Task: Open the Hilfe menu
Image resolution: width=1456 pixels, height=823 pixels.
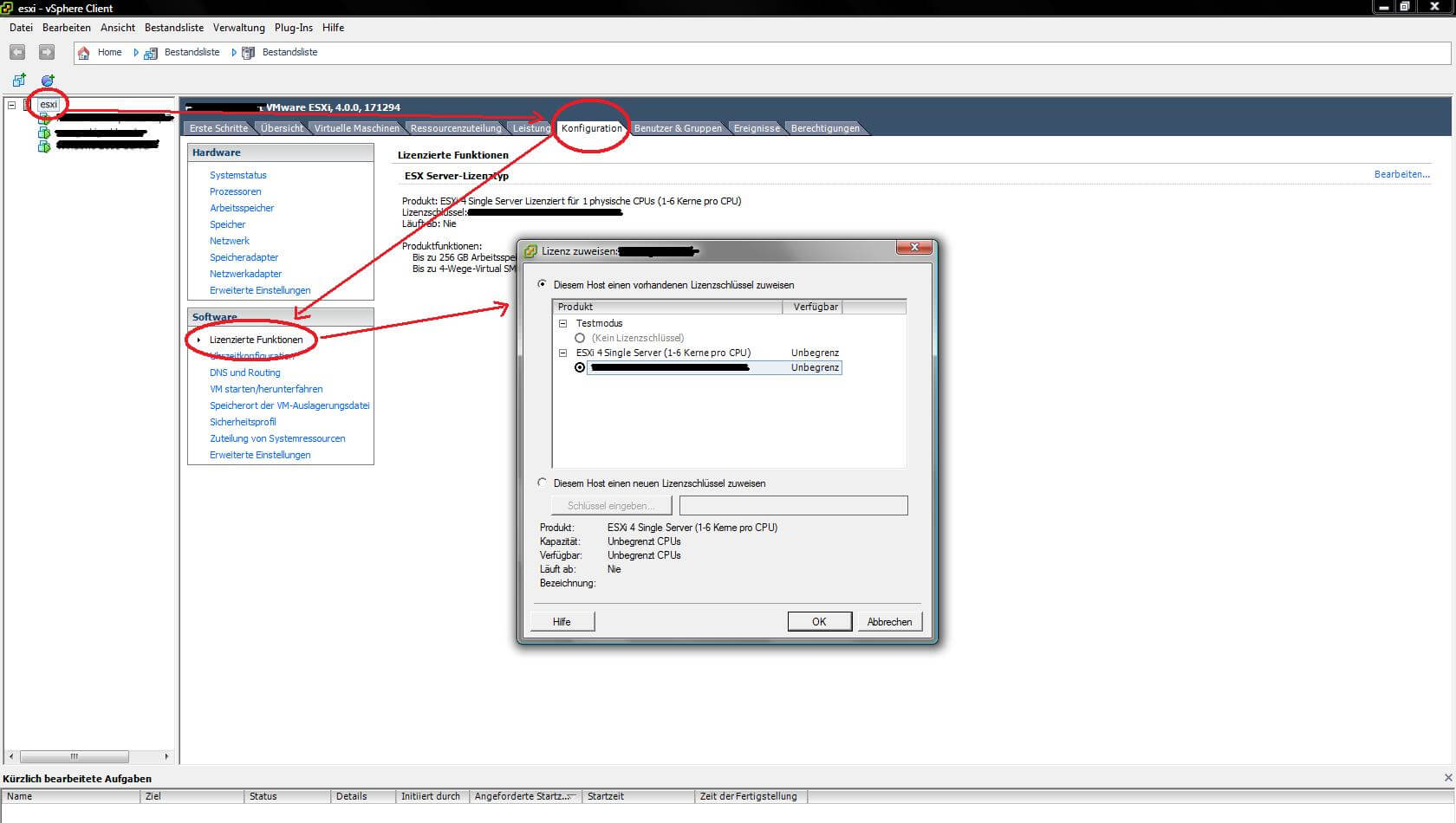Action: click(333, 28)
